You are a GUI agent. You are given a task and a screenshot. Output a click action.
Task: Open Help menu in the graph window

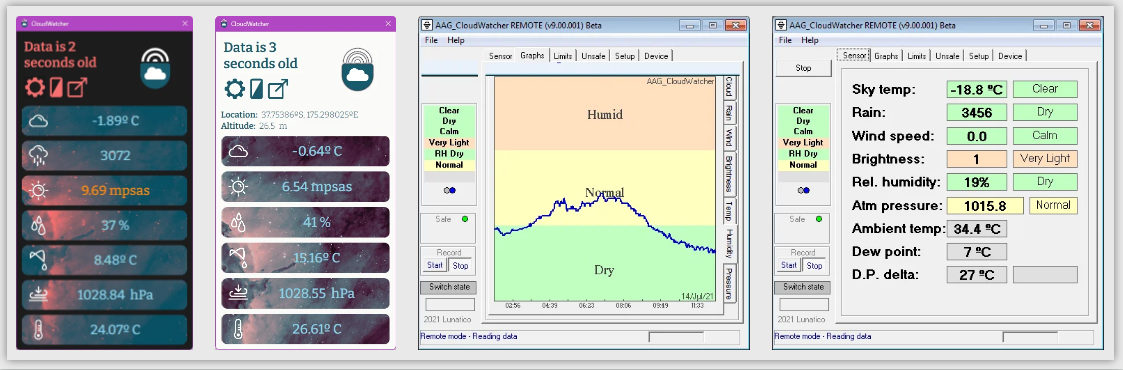[x=456, y=41]
